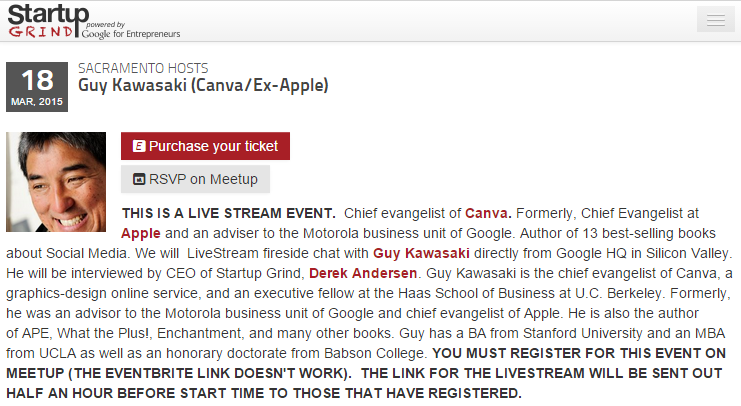This screenshot has height=406, width=741.
Task: Click Guy Kawasaki's profile photo
Action: click(55, 182)
